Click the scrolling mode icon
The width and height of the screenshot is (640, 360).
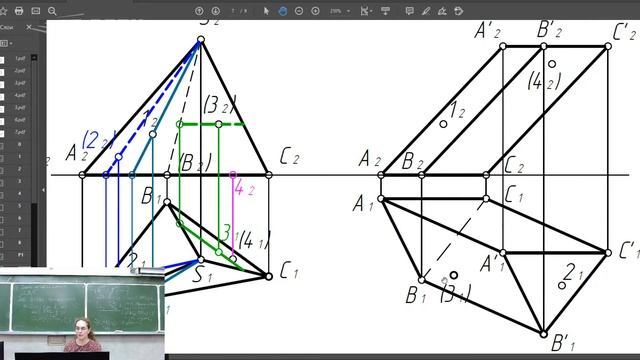point(385,11)
